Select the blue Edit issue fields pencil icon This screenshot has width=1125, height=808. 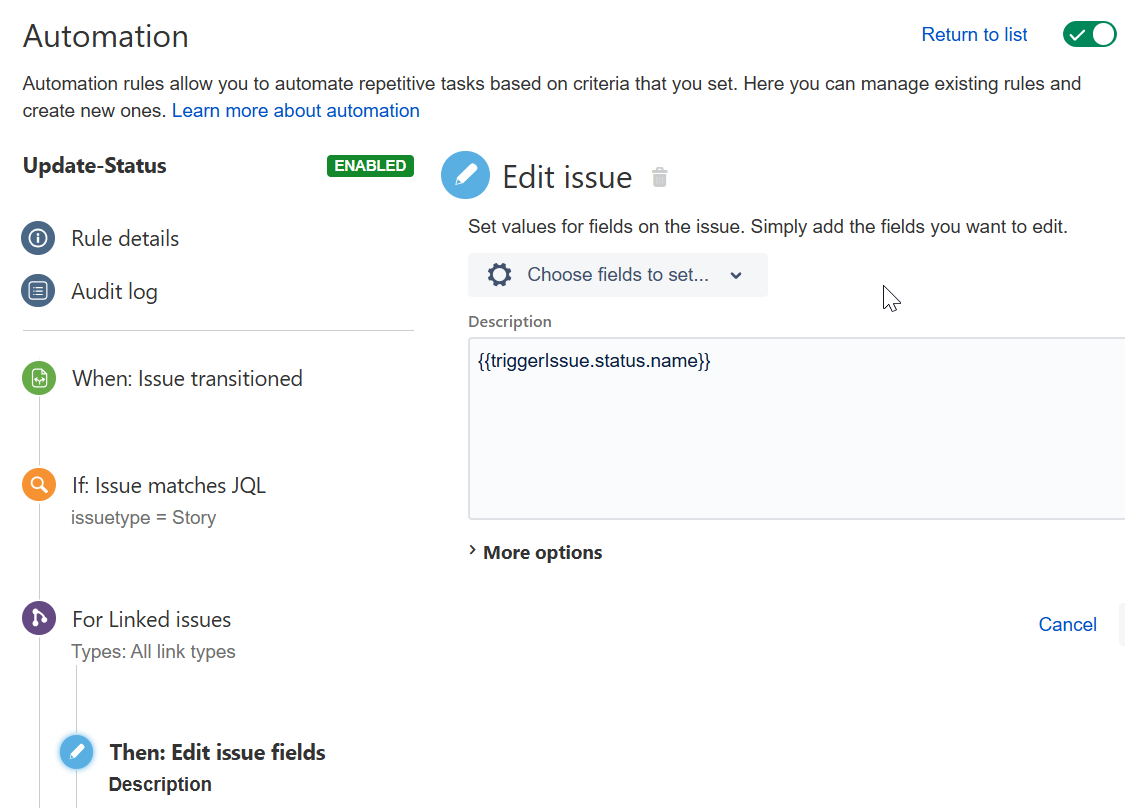click(x=76, y=751)
